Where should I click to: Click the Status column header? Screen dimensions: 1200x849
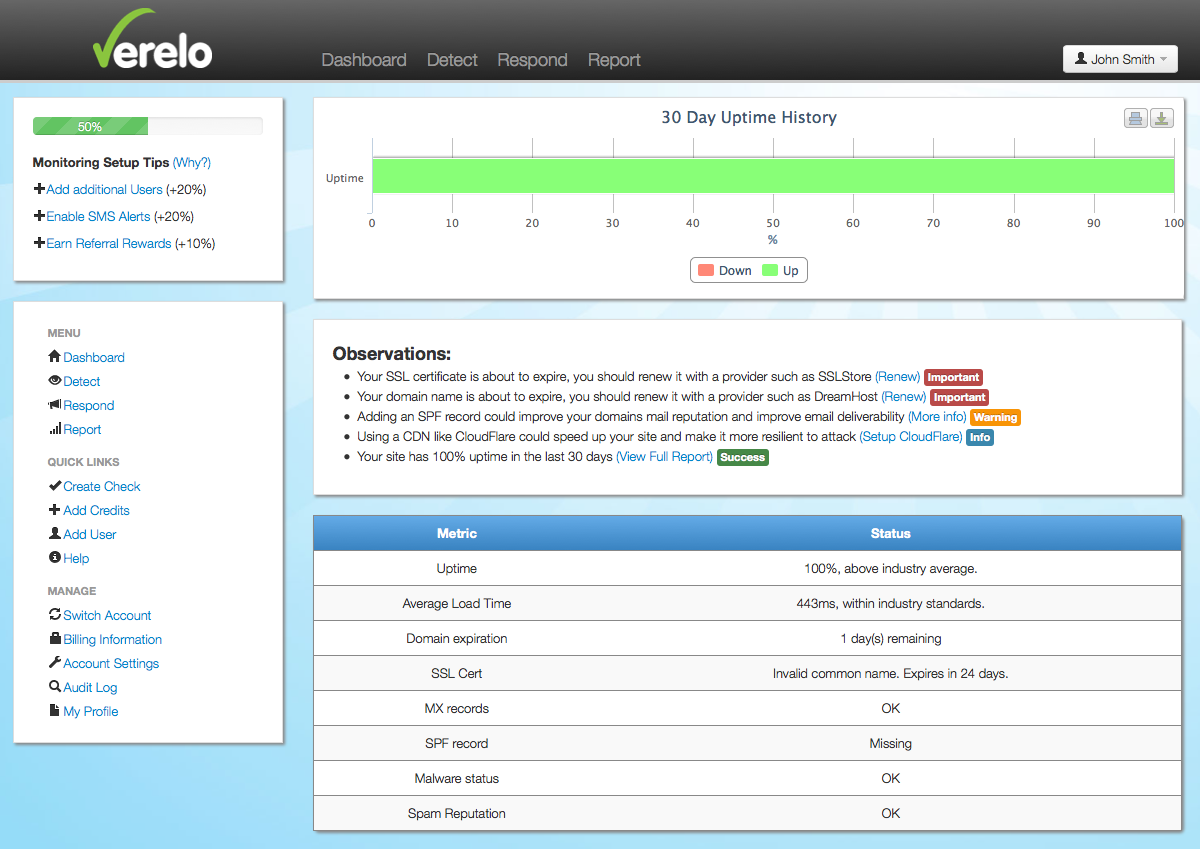pyautogui.click(x=891, y=533)
